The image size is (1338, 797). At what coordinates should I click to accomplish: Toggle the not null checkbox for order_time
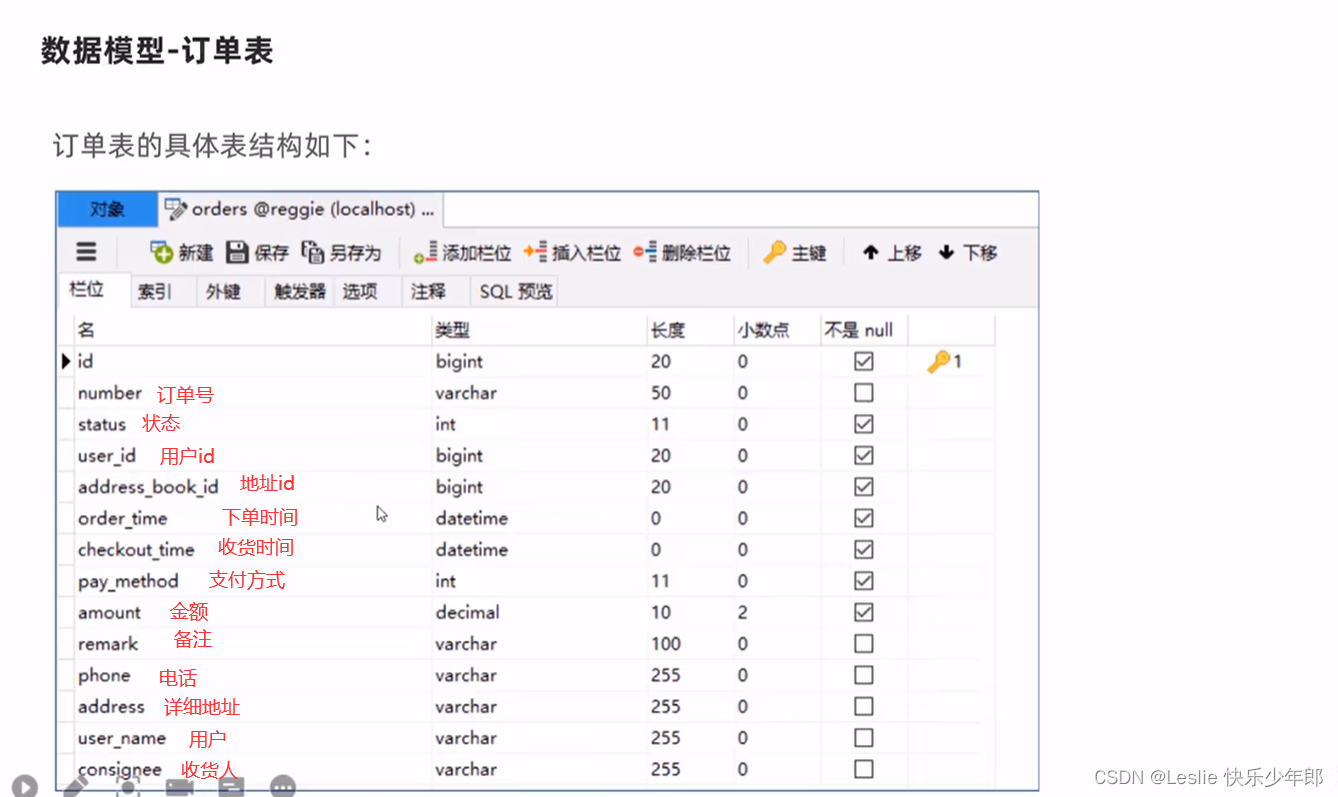point(864,518)
